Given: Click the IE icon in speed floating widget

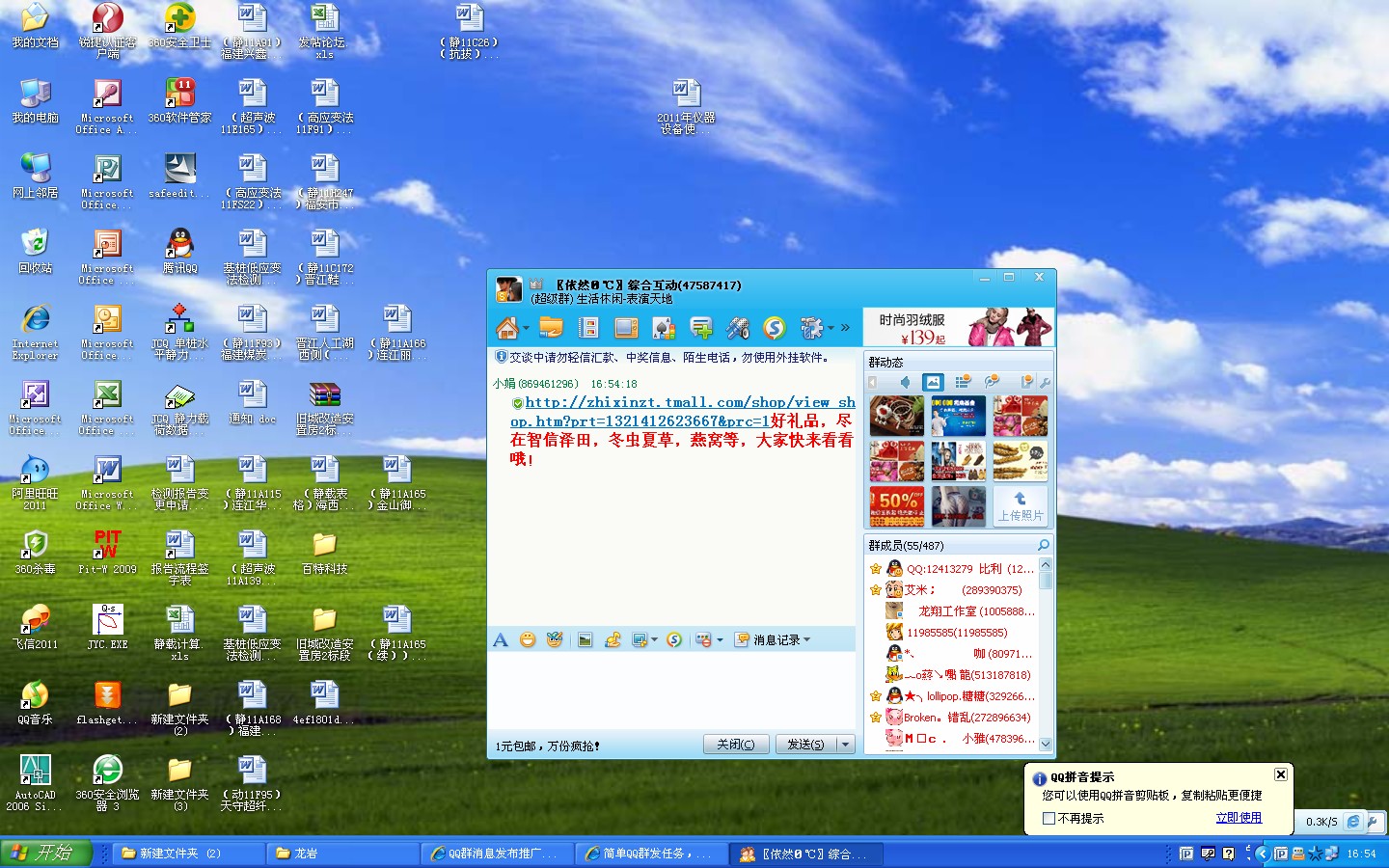Looking at the screenshot, I should (x=1353, y=822).
